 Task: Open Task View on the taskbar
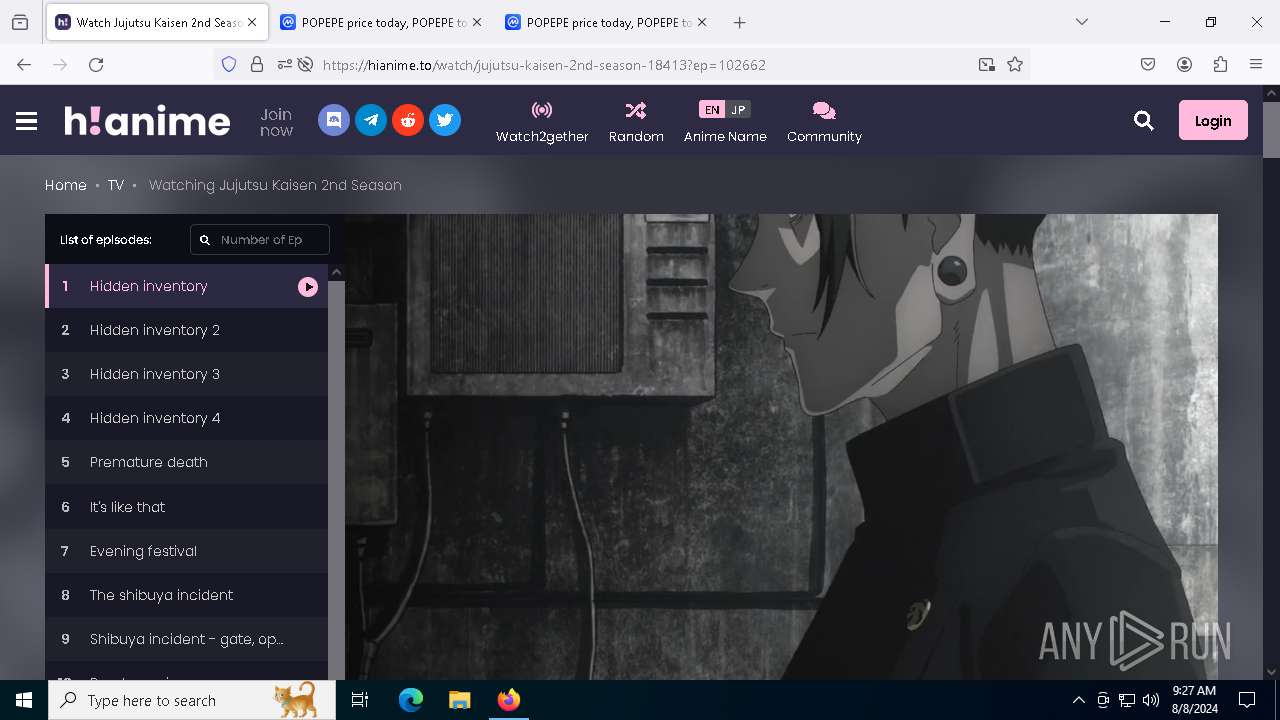360,700
